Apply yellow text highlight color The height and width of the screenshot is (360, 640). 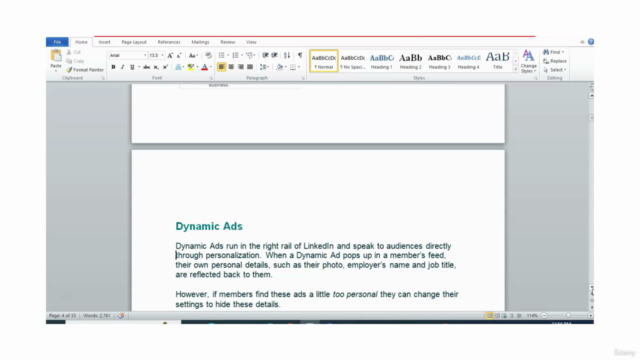click(191, 67)
